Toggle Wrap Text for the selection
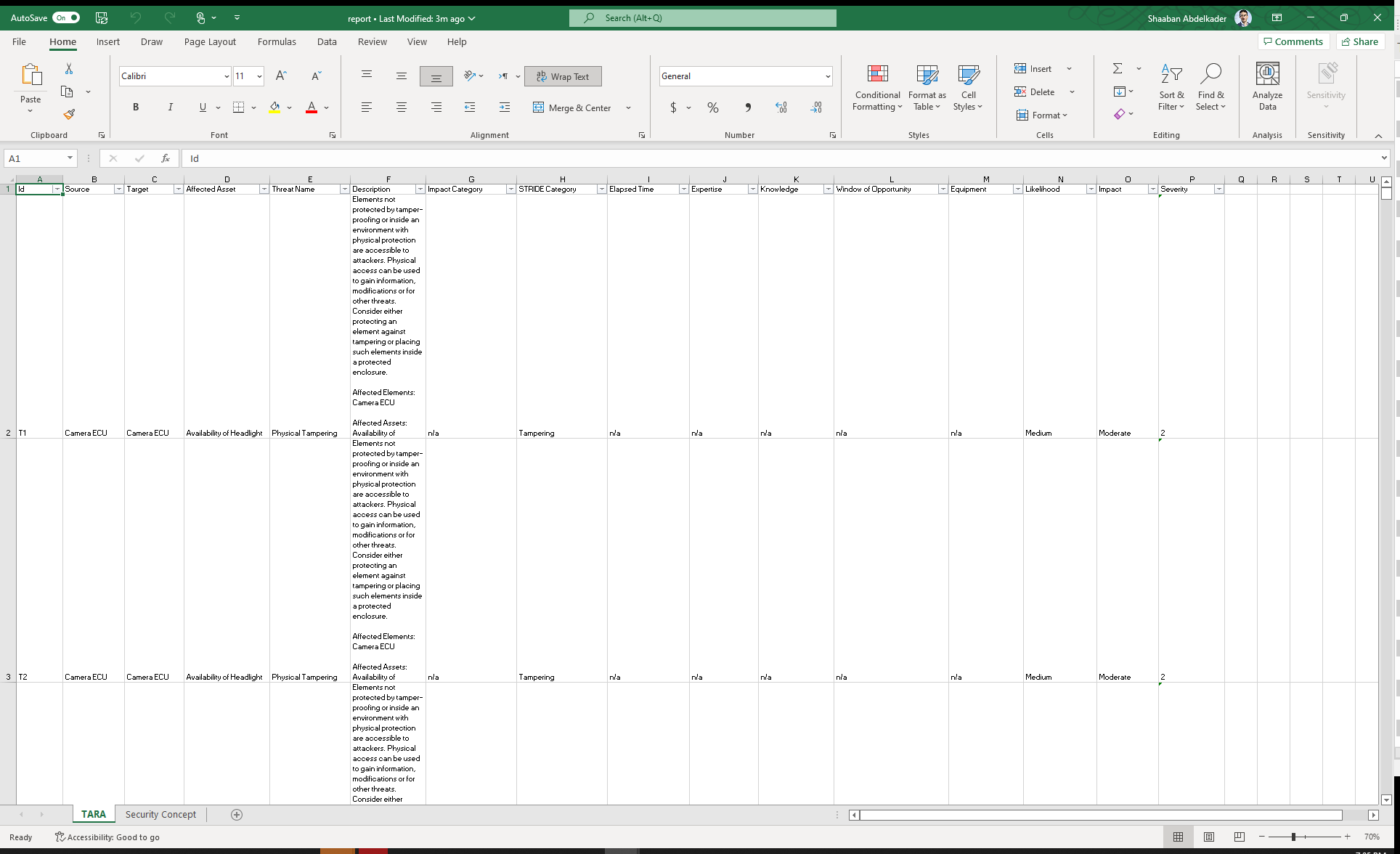1400x854 pixels. (x=563, y=76)
